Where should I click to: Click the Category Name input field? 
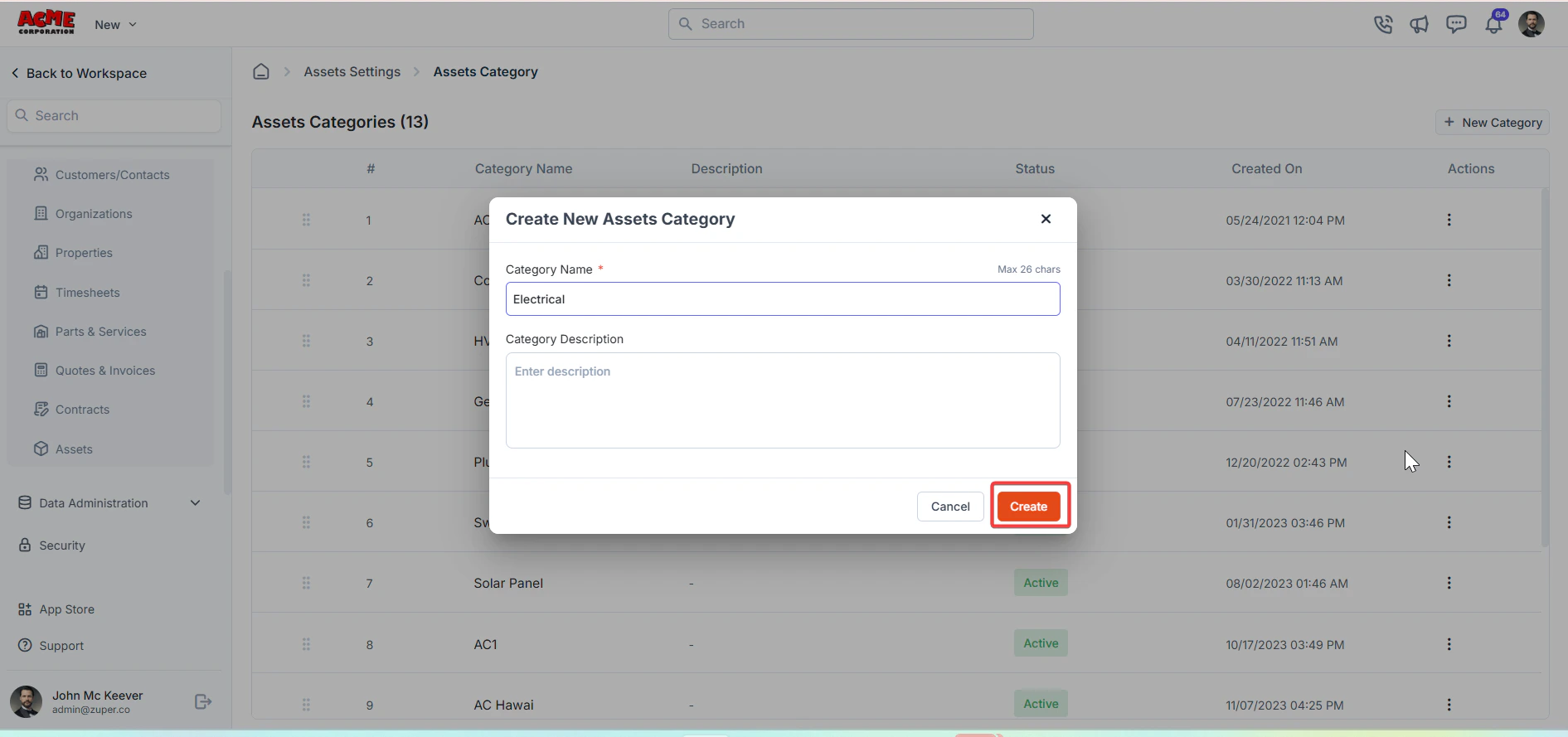pos(783,299)
